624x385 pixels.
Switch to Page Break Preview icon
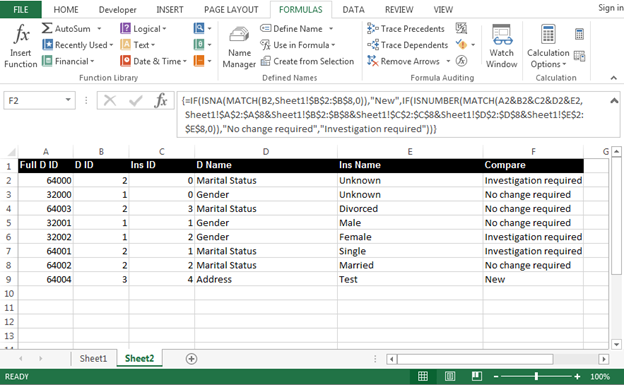[477, 376]
